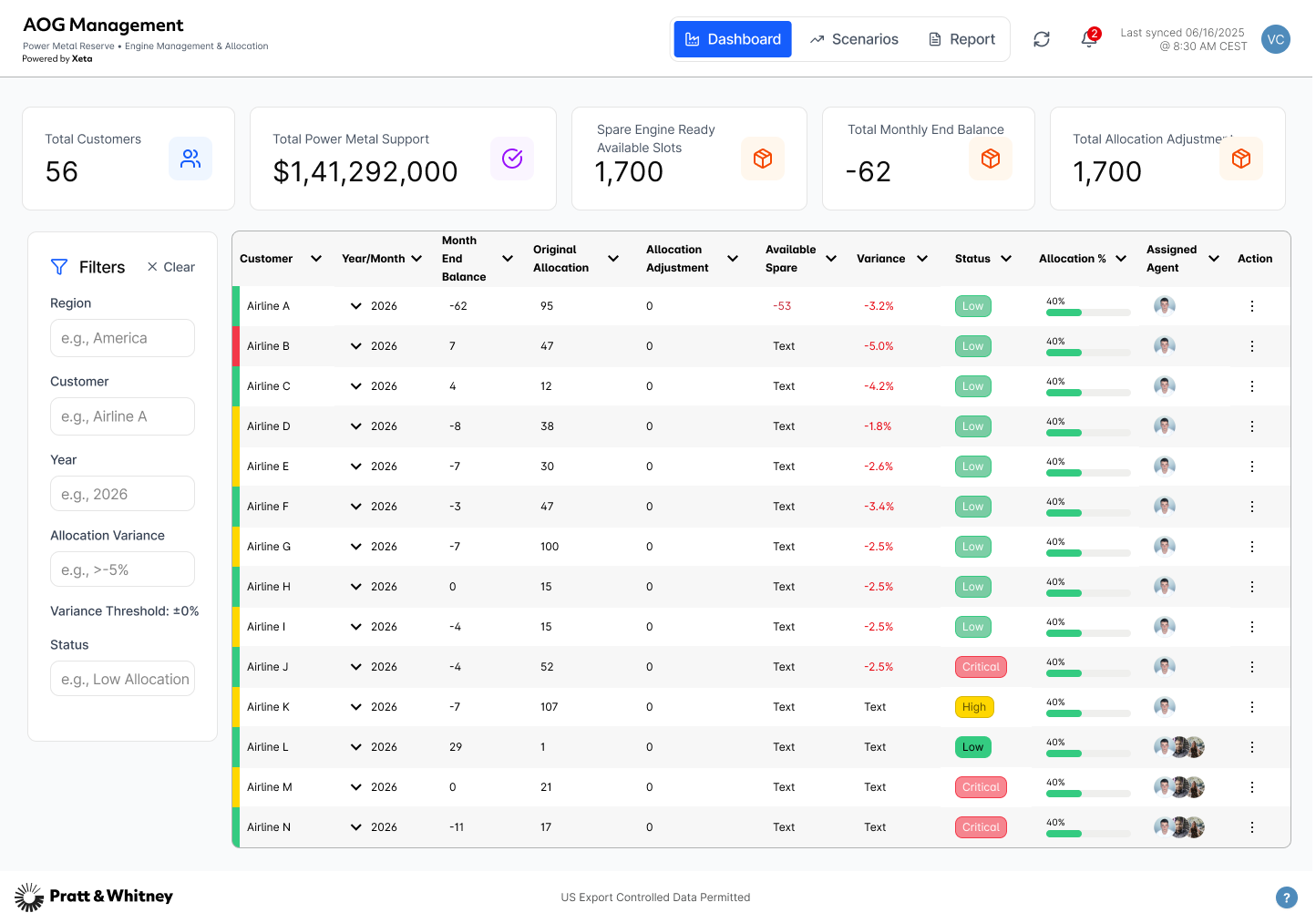Open the action menu for Airline G
This screenshot has width=1316, height=923.
click(1252, 547)
